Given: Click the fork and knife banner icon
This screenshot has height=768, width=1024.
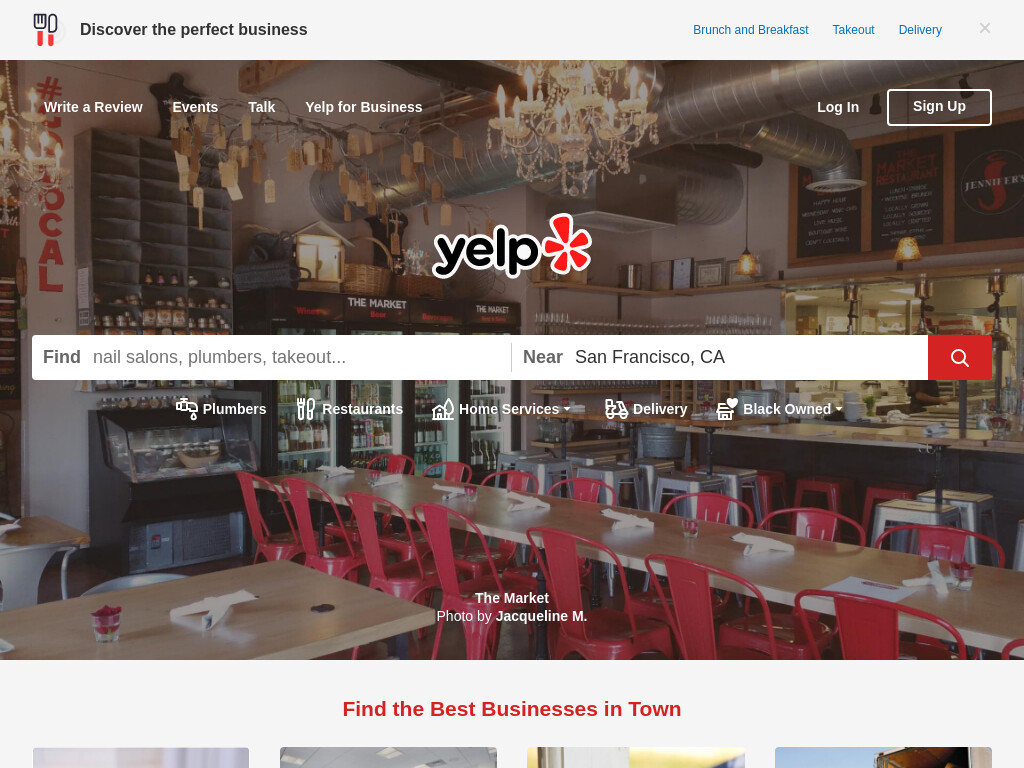Looking at the screenshot, I should (x=46, y=30).
